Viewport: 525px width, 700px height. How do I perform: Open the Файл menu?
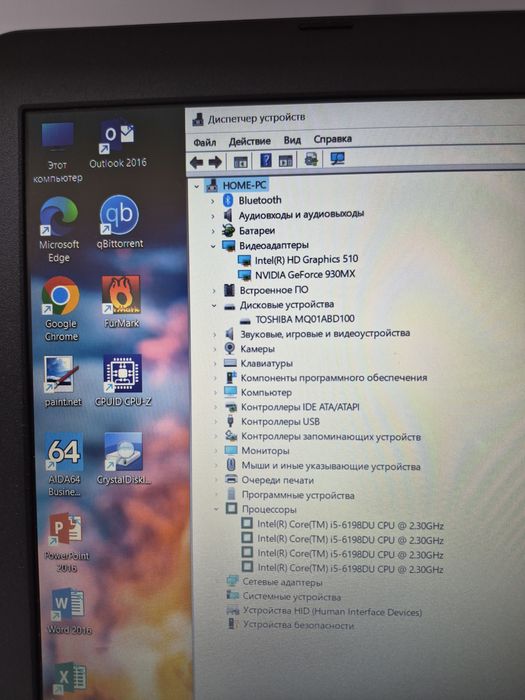pos(204,142)
